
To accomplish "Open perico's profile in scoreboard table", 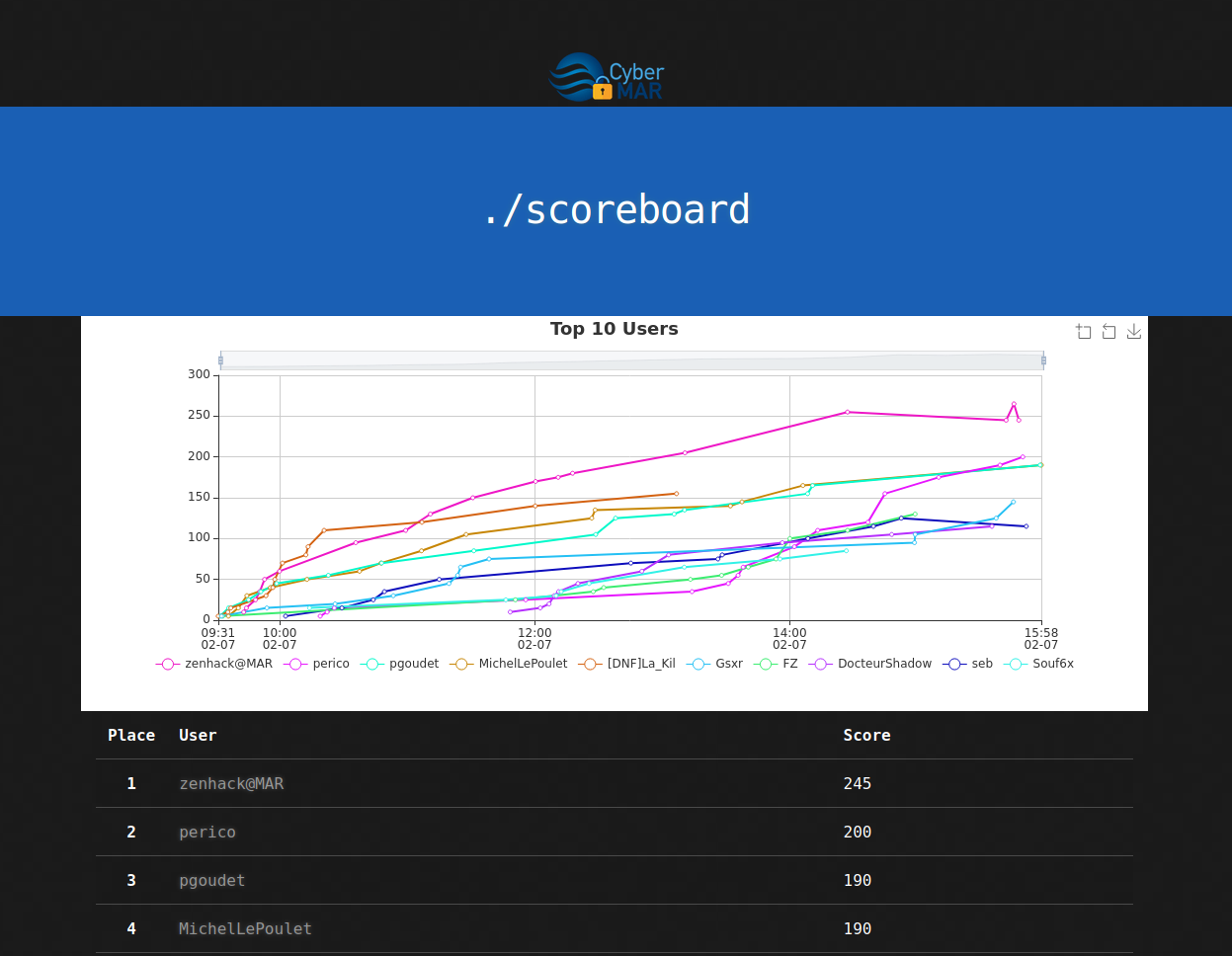I will click(207, 832).
